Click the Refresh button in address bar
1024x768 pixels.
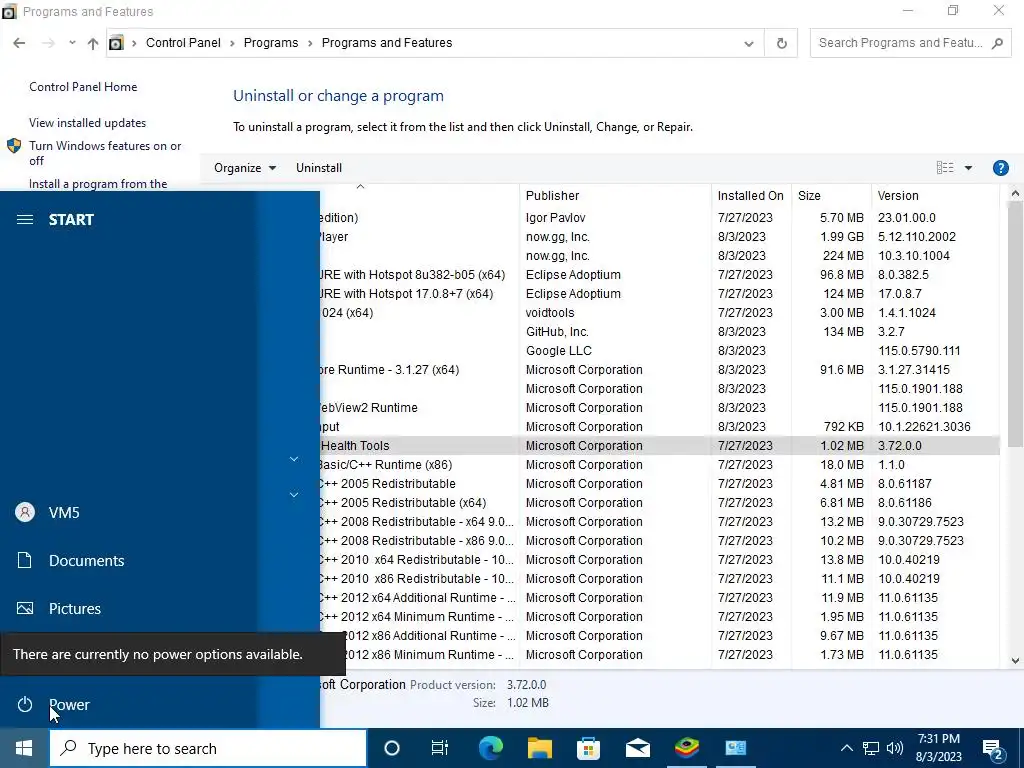(x=781, y=43)
